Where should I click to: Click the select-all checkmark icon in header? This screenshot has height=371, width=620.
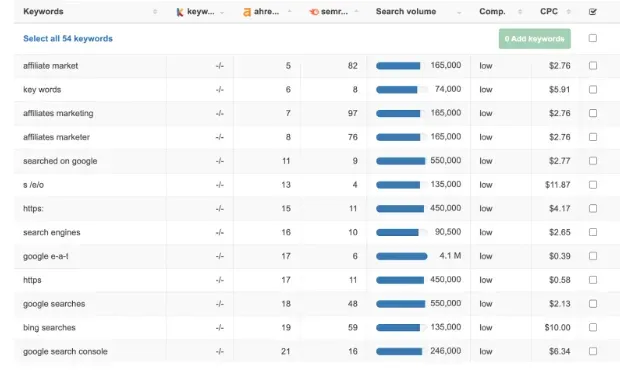[592, 12]
